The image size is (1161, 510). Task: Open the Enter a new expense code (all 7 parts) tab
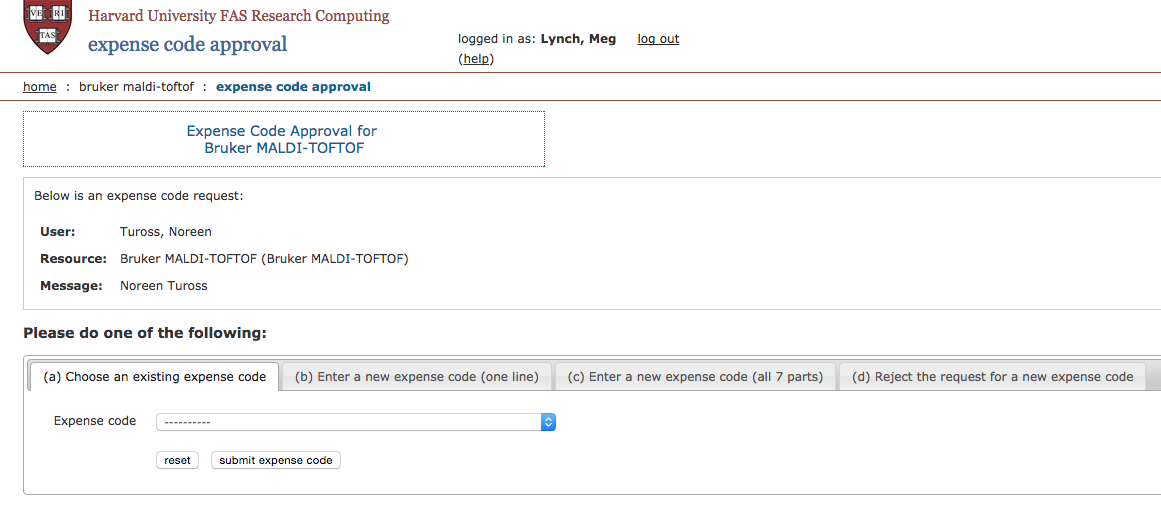click(x=695, y=376)
